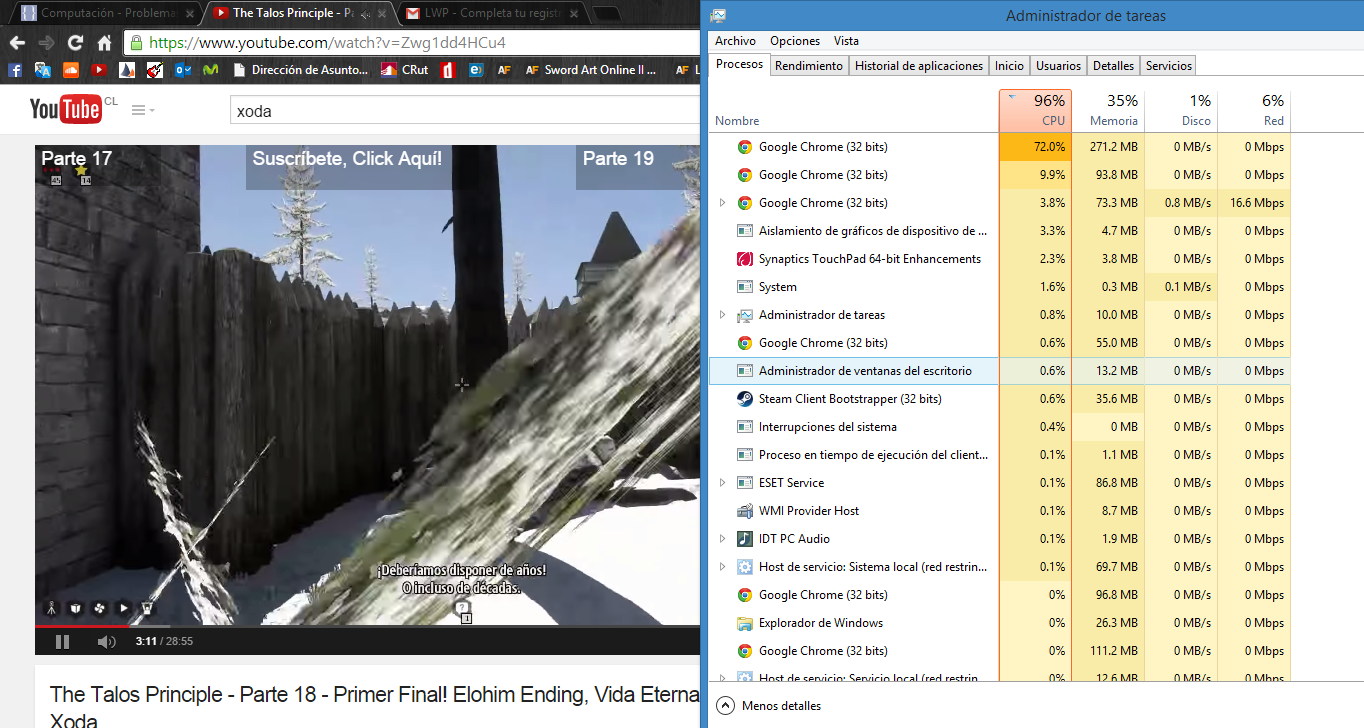Viewport: 1364px width, 728px height.
Task: Open the Google Translate bookmark icon
Action: tap(42, 70)
